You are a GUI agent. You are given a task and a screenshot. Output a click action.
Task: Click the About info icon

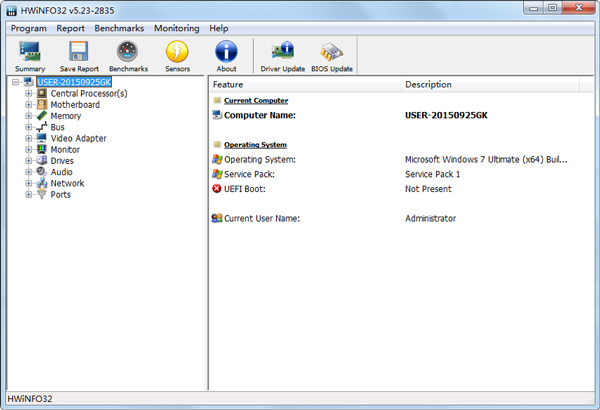[226, 51]
